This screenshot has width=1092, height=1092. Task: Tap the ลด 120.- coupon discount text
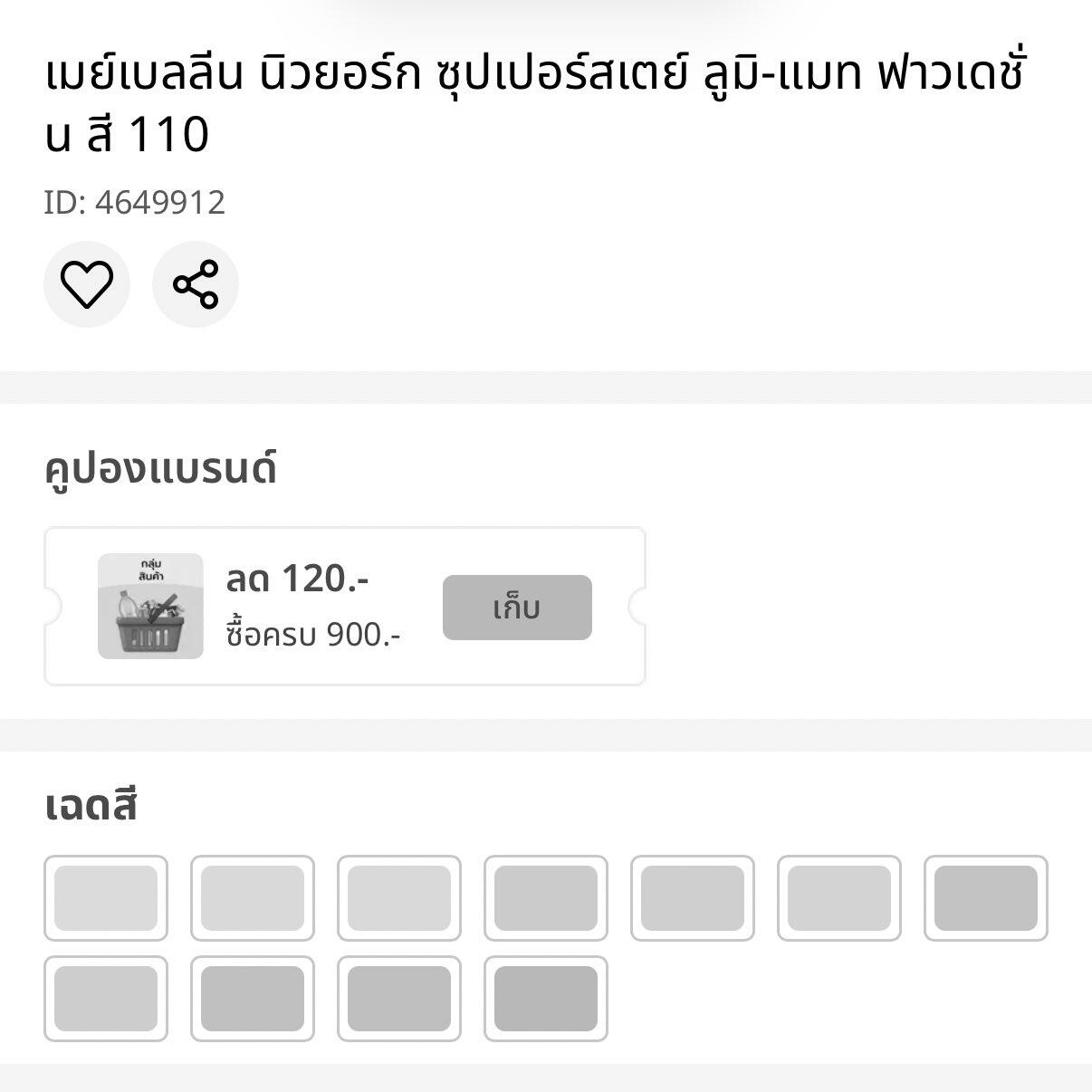tap(297, 579)
